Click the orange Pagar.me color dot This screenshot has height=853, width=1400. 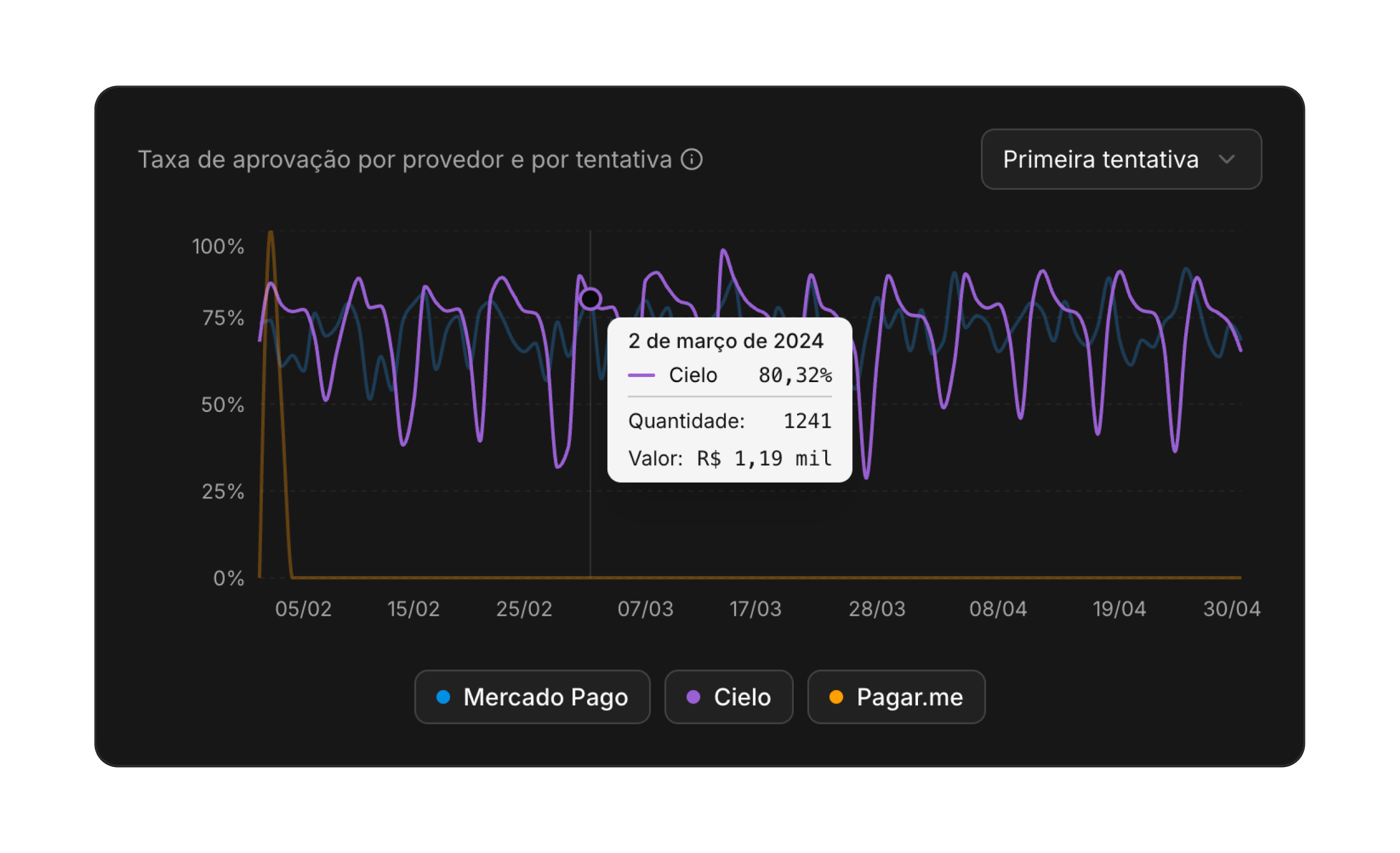coord(837,697)
